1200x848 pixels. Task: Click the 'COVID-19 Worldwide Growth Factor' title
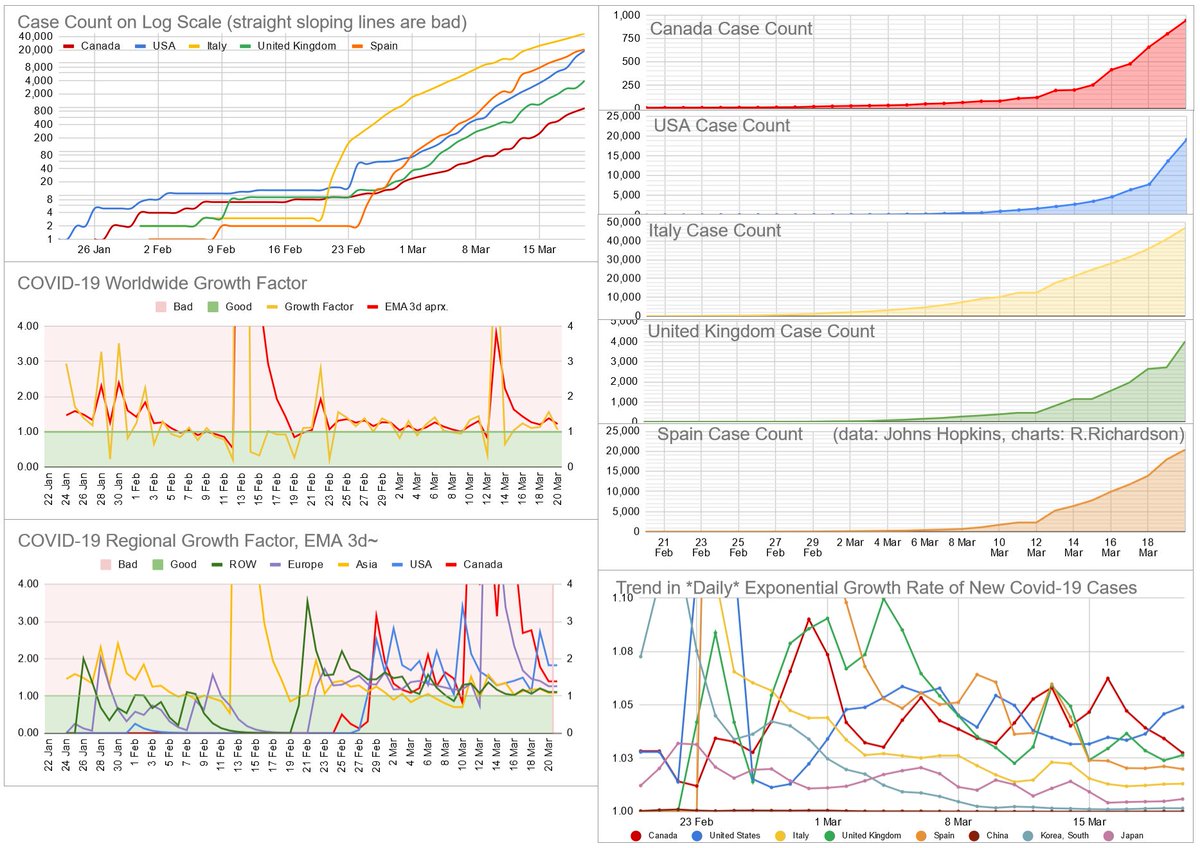click(162, 282)
